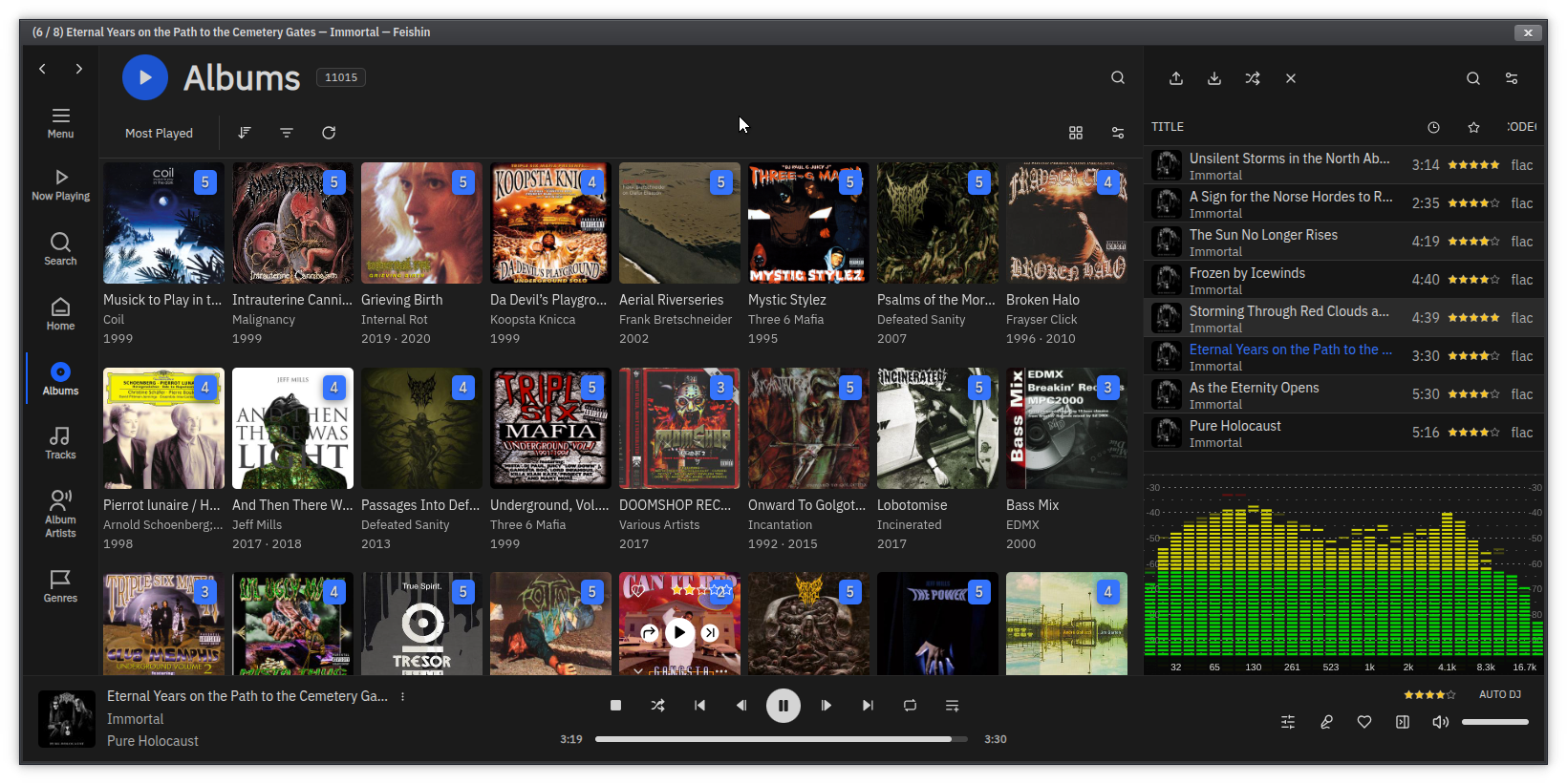Click the AUTO DJ button
The height and width of the screenshot is (784, 1567).
tap(1499, 694)
